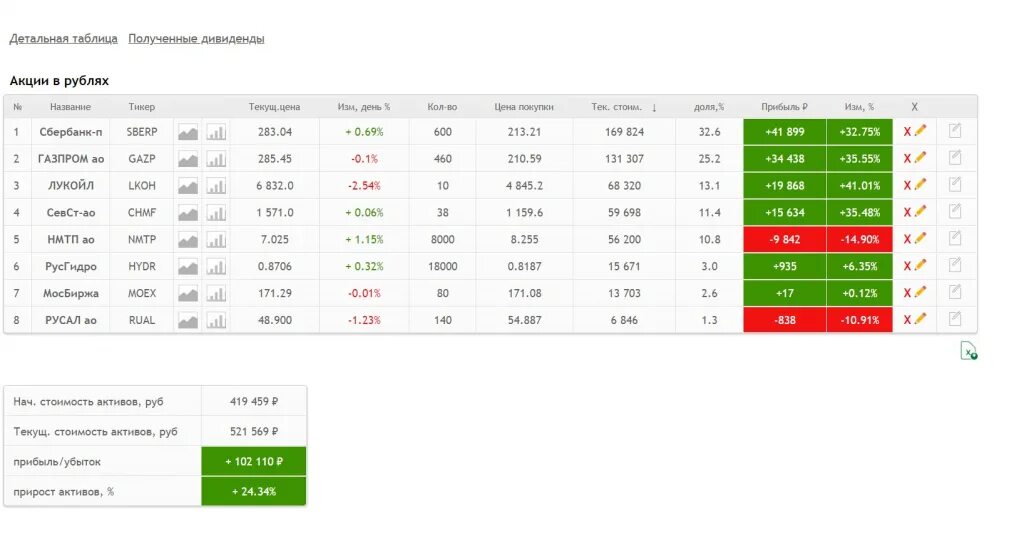The width and height of the screenshot is (1024, 538).
Task: Select the SBERP ticker cell
Action: 142,132
